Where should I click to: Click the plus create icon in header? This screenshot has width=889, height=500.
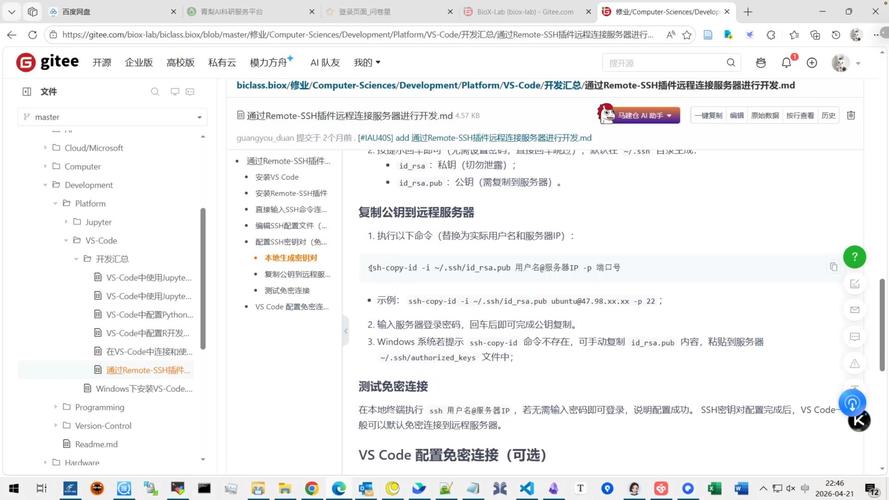click(812, 63)
